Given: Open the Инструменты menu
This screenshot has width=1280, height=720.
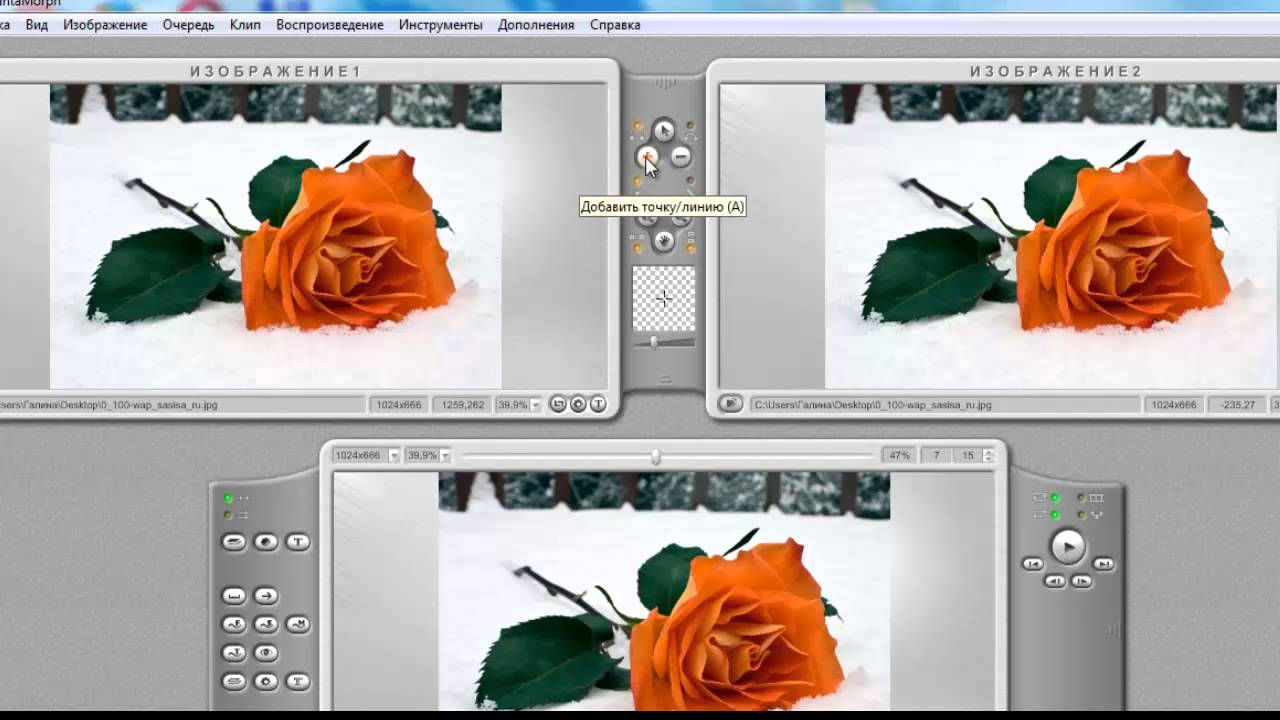Looking at the screenshot, I should click(x=440, y=25).
